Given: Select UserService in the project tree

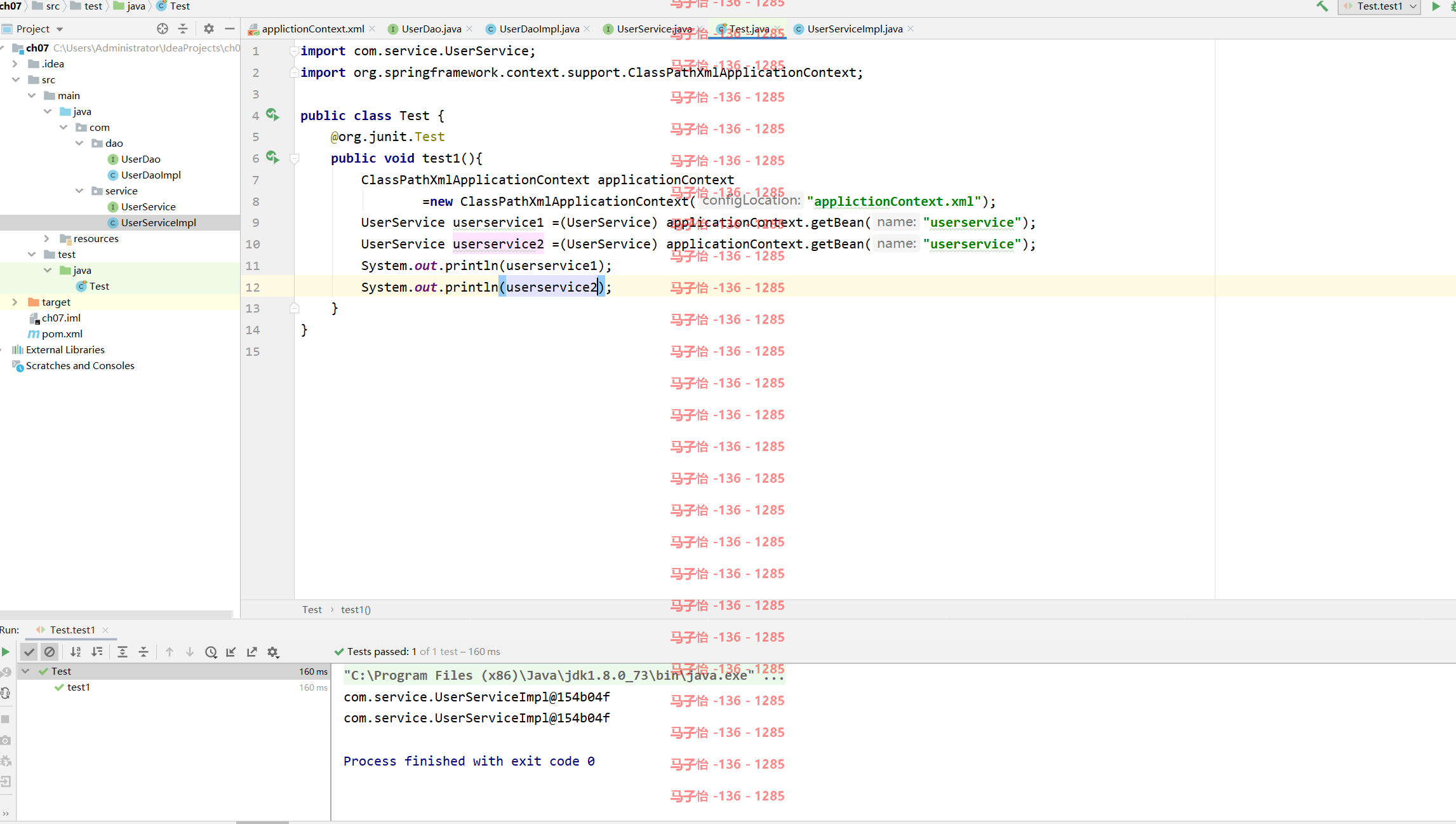Looking at the screenshot, I should 142,206.
